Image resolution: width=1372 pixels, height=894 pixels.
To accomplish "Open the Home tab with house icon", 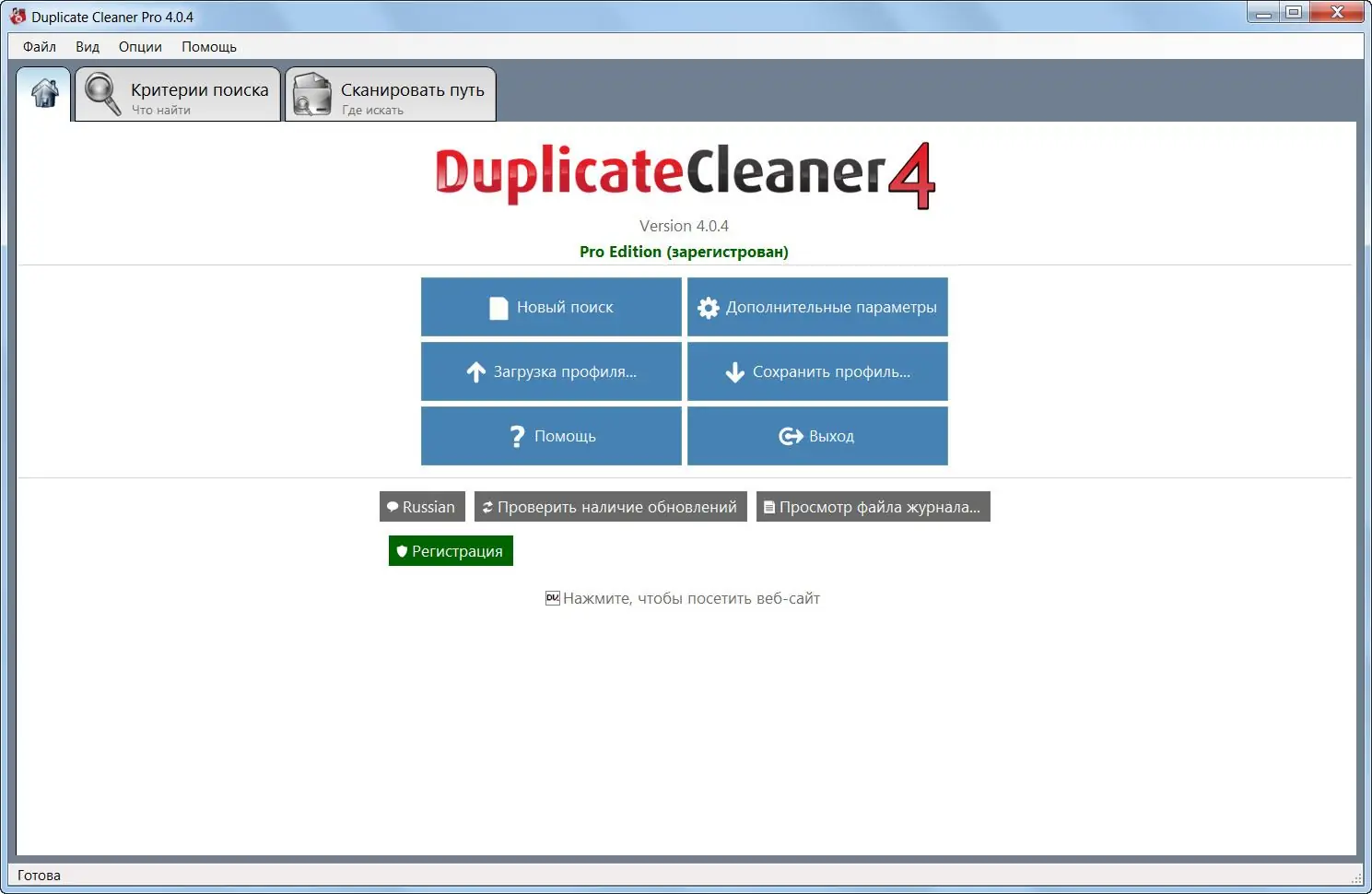I will click(44, 93).
